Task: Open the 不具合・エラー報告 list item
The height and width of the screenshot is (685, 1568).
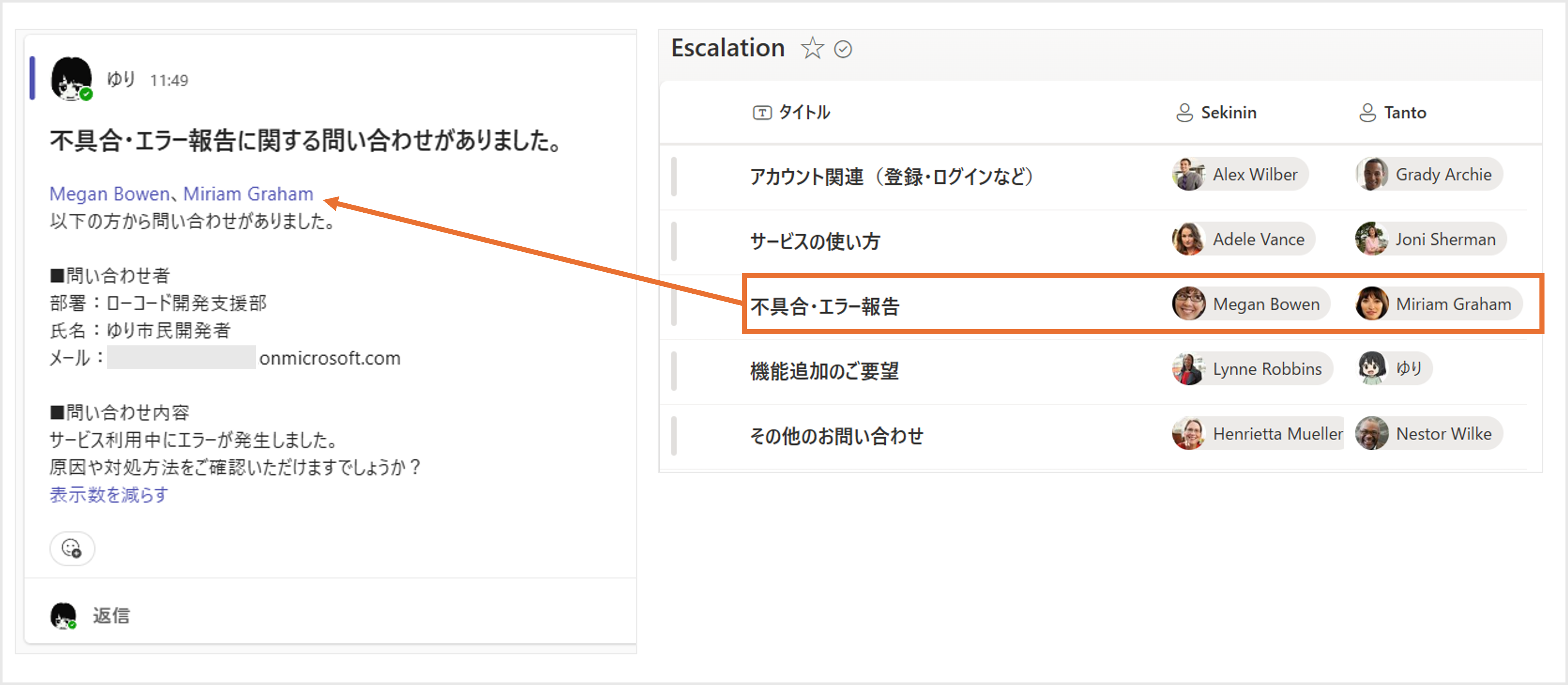Action: [824, 306]
